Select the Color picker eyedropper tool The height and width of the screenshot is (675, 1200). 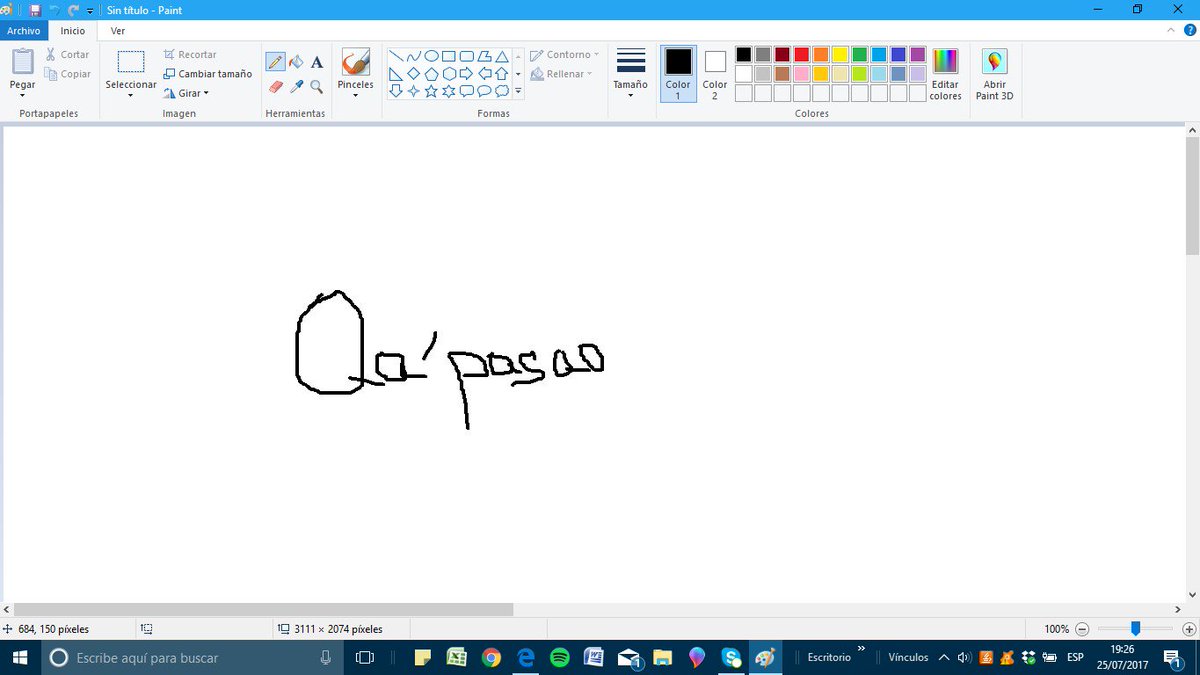click(296, 87)
